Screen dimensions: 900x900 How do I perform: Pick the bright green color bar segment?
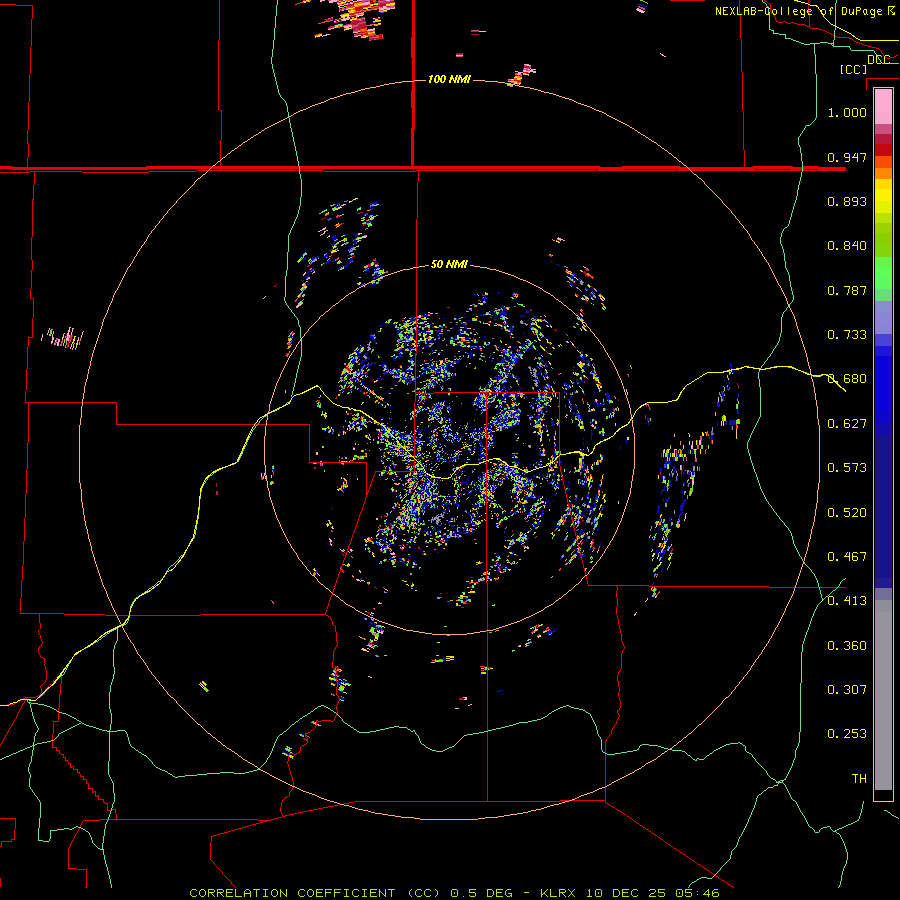point(883,273)
